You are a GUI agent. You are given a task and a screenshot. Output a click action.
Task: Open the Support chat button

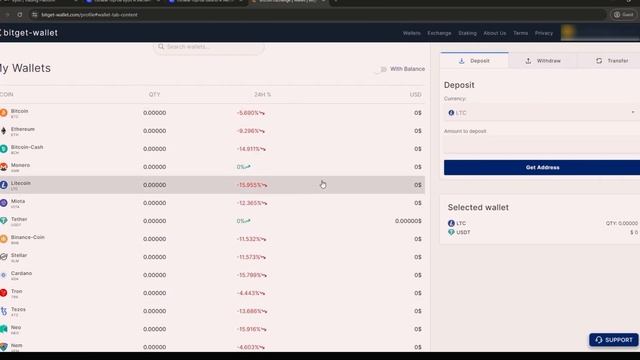613,340
